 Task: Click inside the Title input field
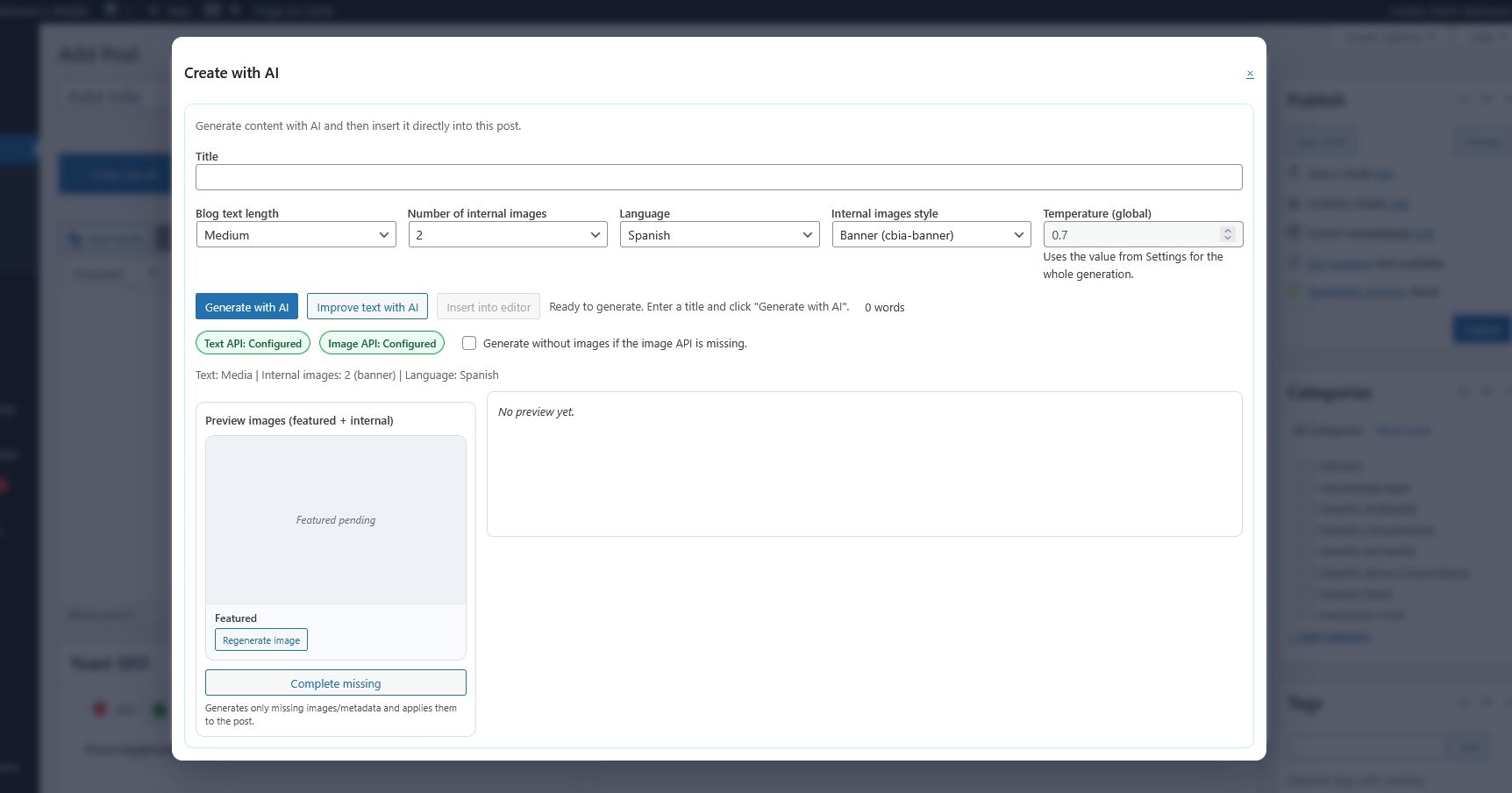[x=719, y=177]
